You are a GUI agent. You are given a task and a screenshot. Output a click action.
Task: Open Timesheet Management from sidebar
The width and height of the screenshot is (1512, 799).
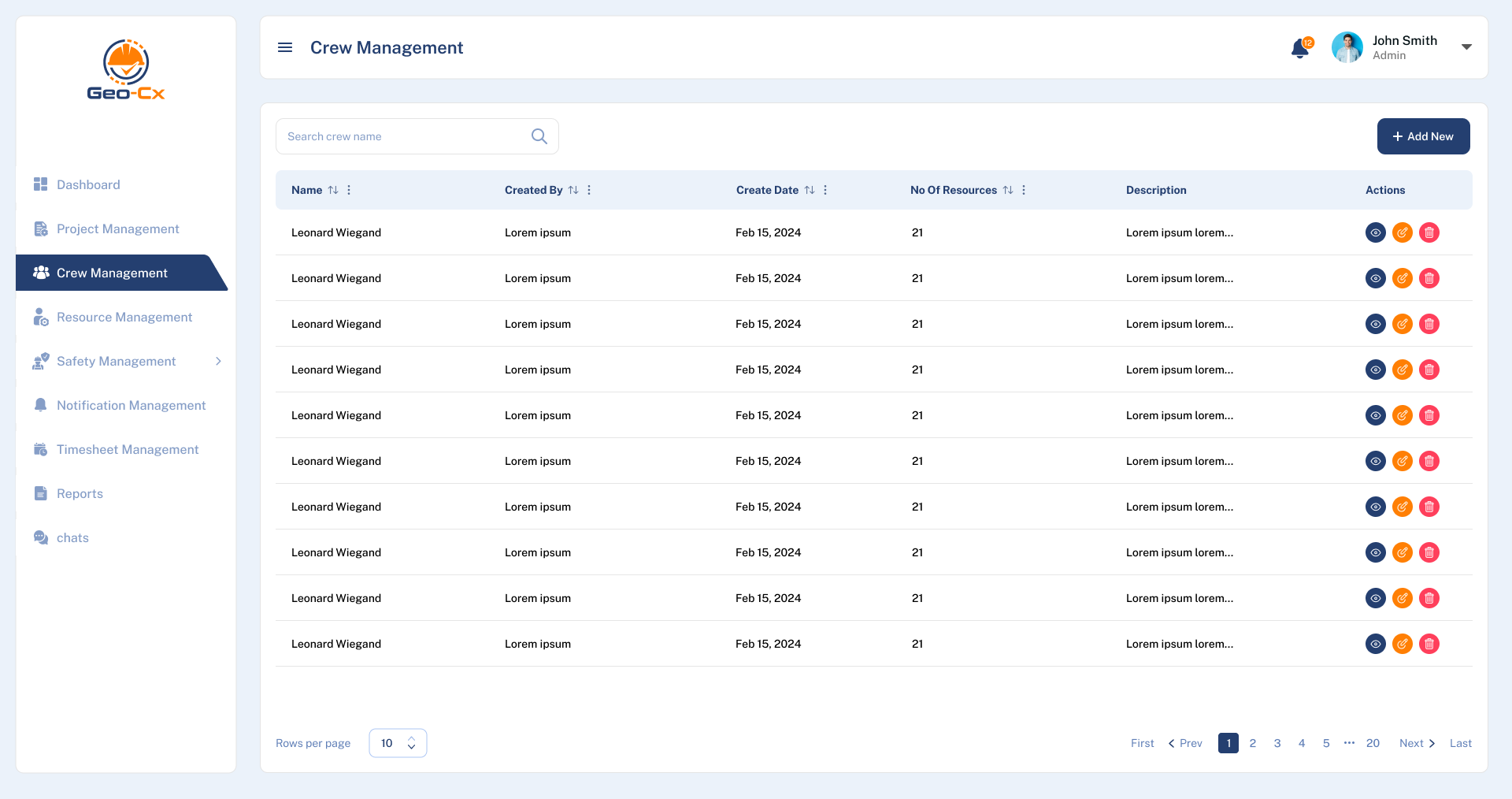coord(128,449)
